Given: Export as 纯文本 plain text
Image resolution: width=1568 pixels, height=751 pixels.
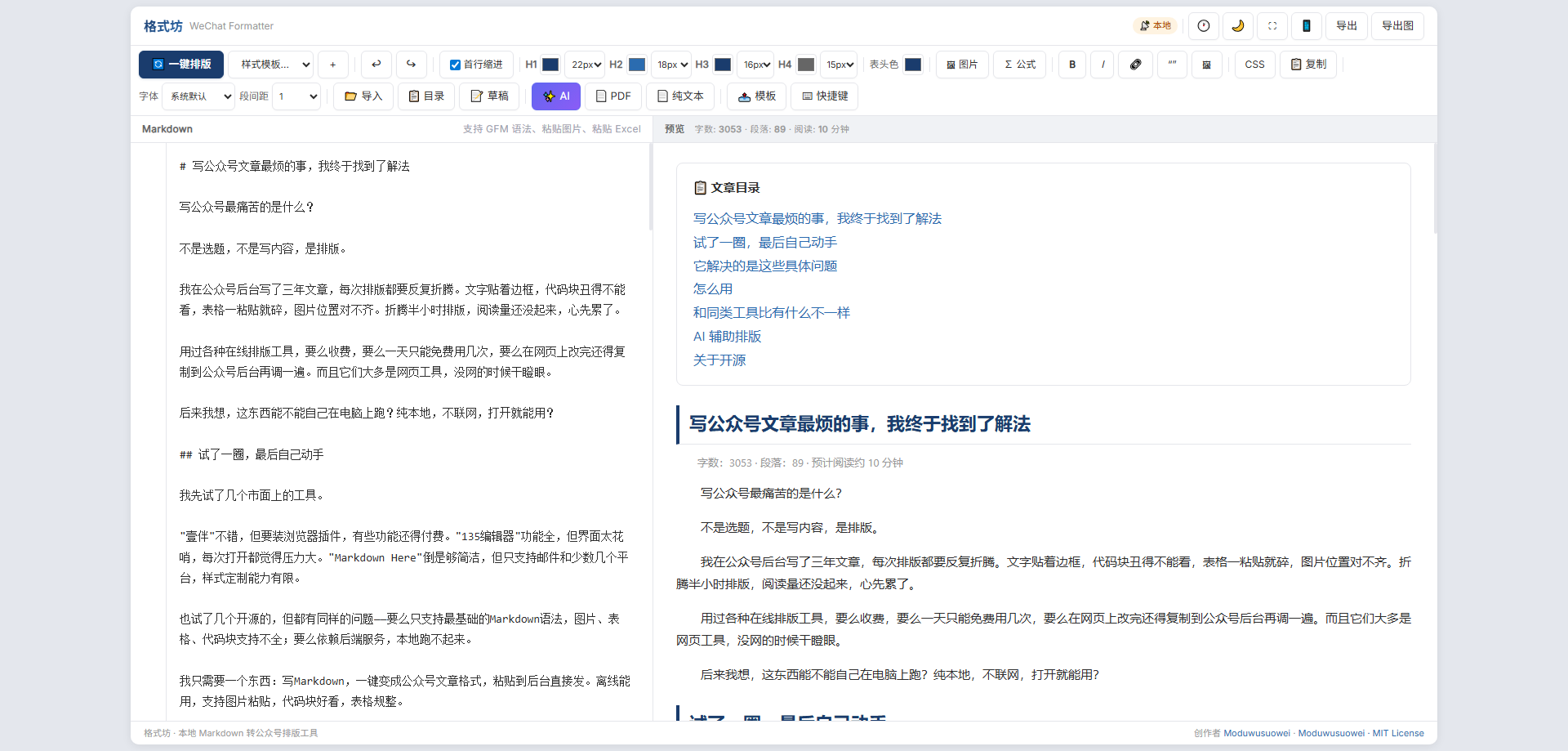Looking at the screenshot, I should (680, 96).
